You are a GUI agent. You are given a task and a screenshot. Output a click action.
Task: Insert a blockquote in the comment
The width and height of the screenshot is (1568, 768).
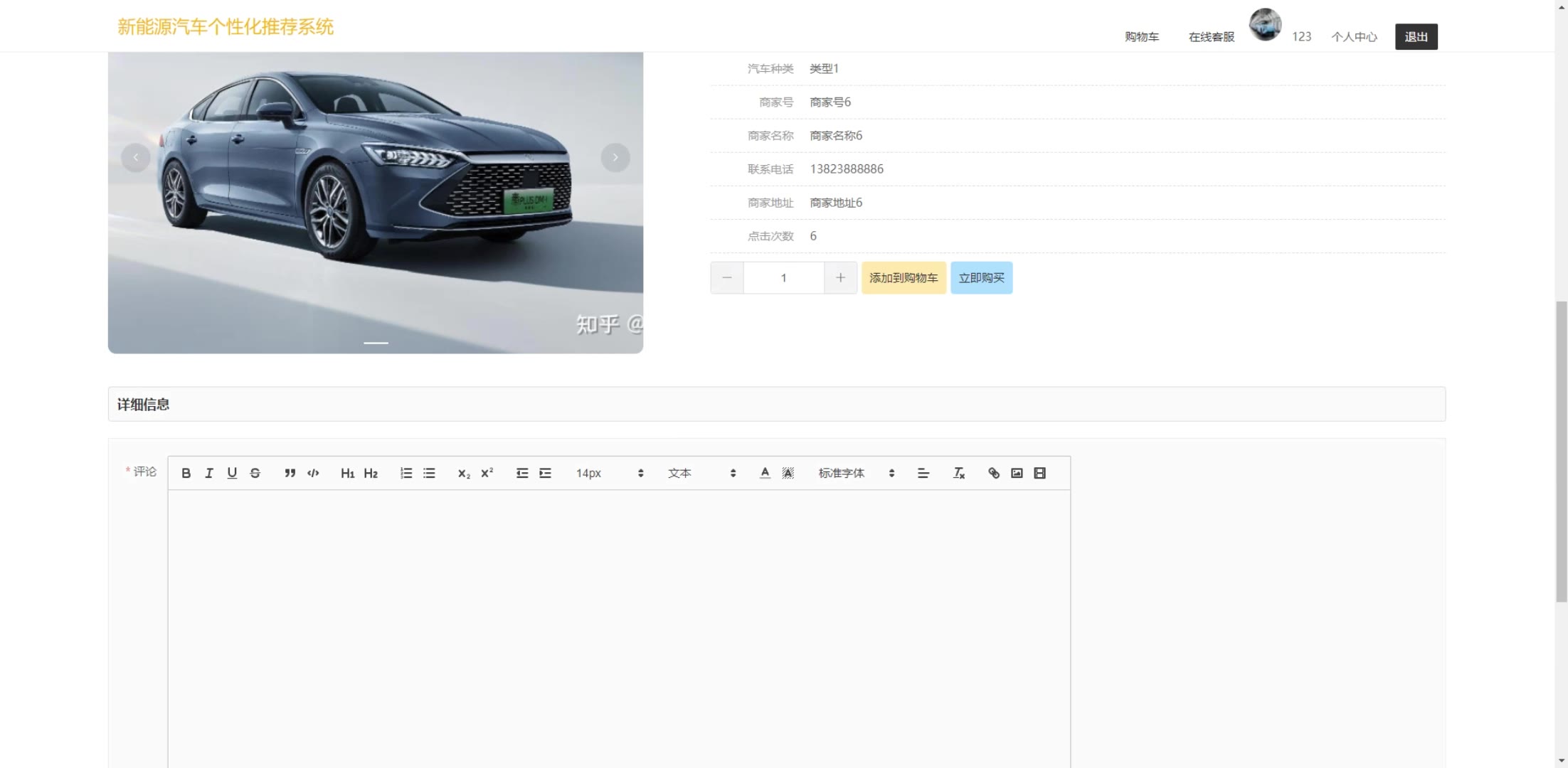290,473
